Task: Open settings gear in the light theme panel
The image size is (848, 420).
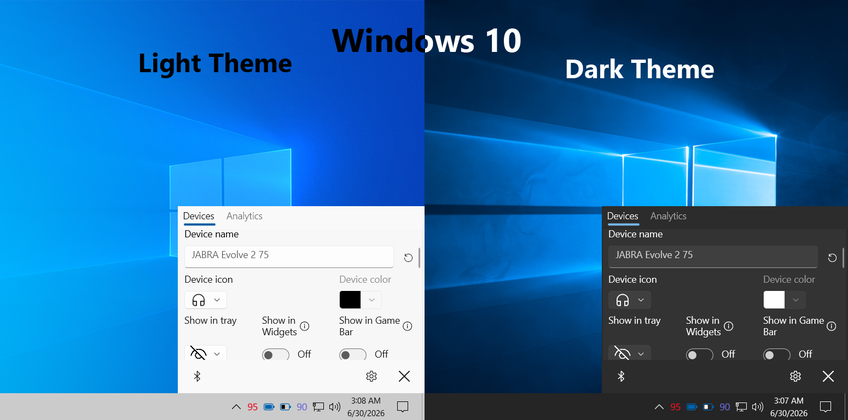Action: (371, 376)
